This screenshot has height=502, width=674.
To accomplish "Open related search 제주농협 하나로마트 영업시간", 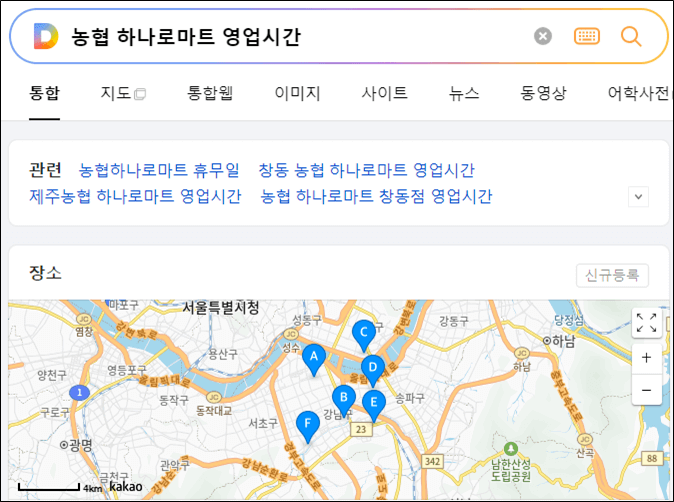I will coord(135,196).
